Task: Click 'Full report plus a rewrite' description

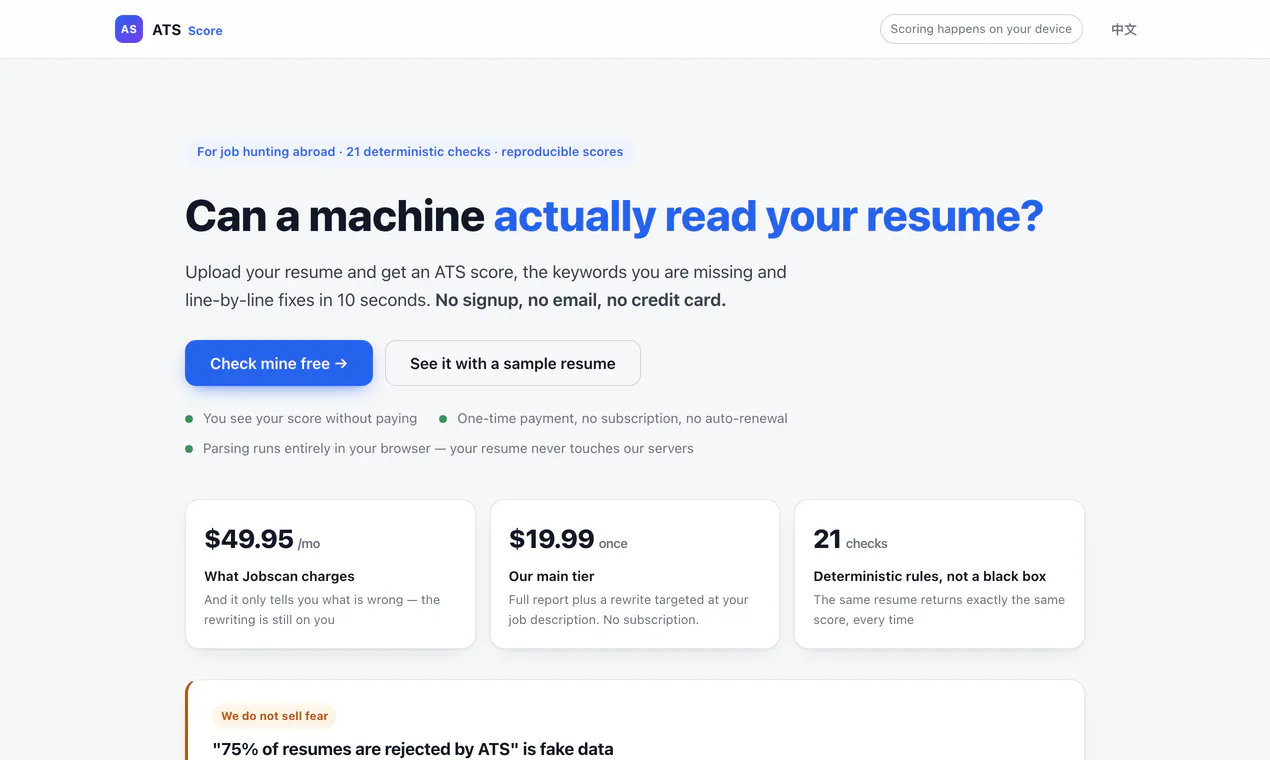Action: coord(629,609)
